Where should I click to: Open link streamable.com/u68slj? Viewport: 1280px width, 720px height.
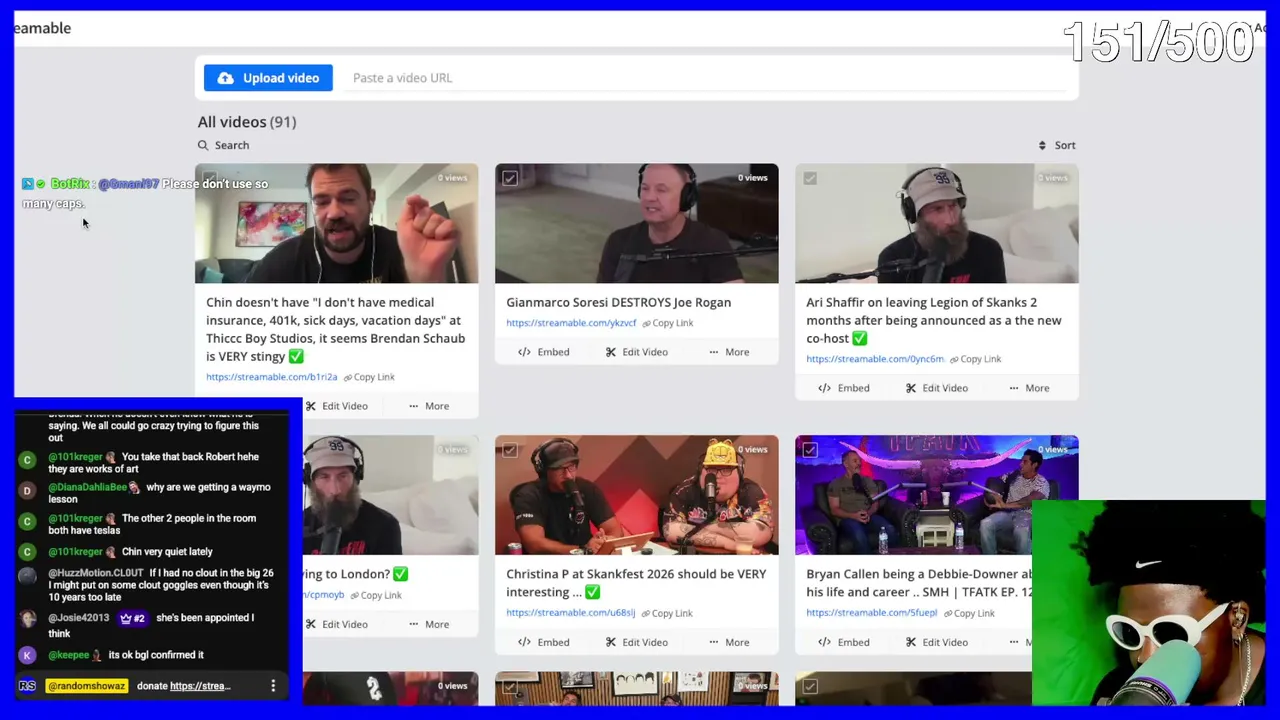point(570,613)
